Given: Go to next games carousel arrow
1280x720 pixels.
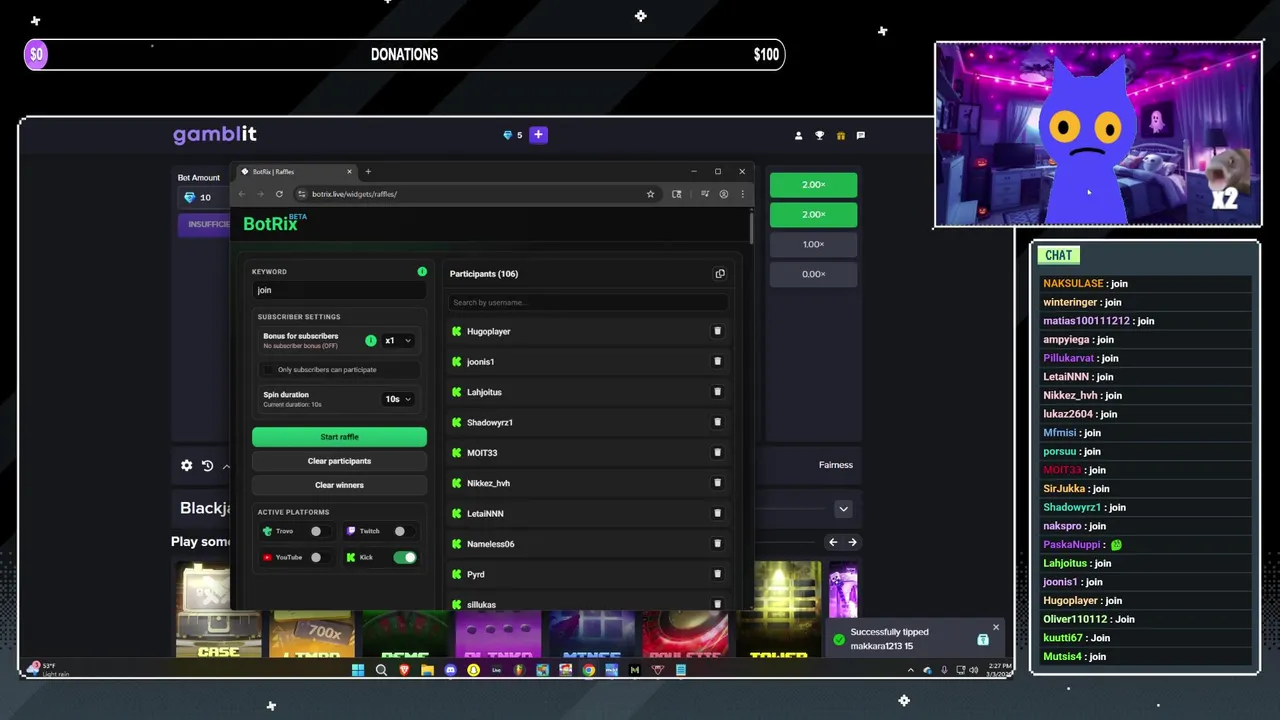Looking at the screenshot, I should [852, 542].
